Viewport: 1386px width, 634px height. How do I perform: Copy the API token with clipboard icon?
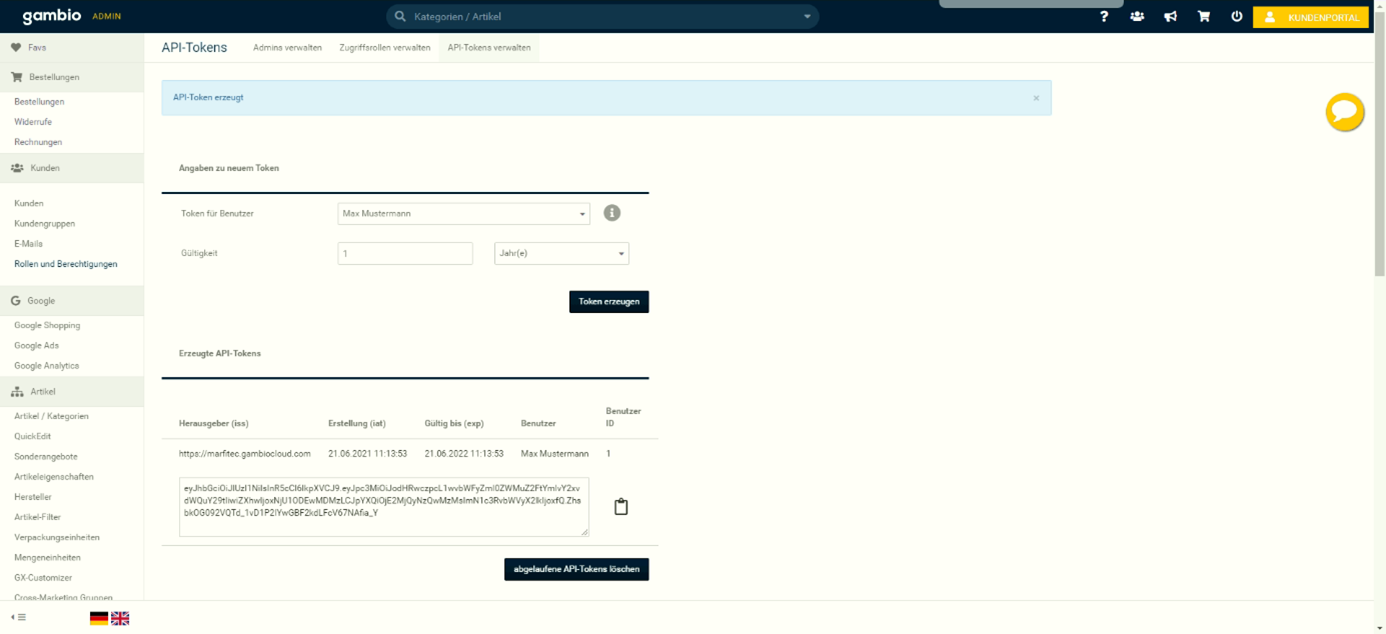point(621,507)
